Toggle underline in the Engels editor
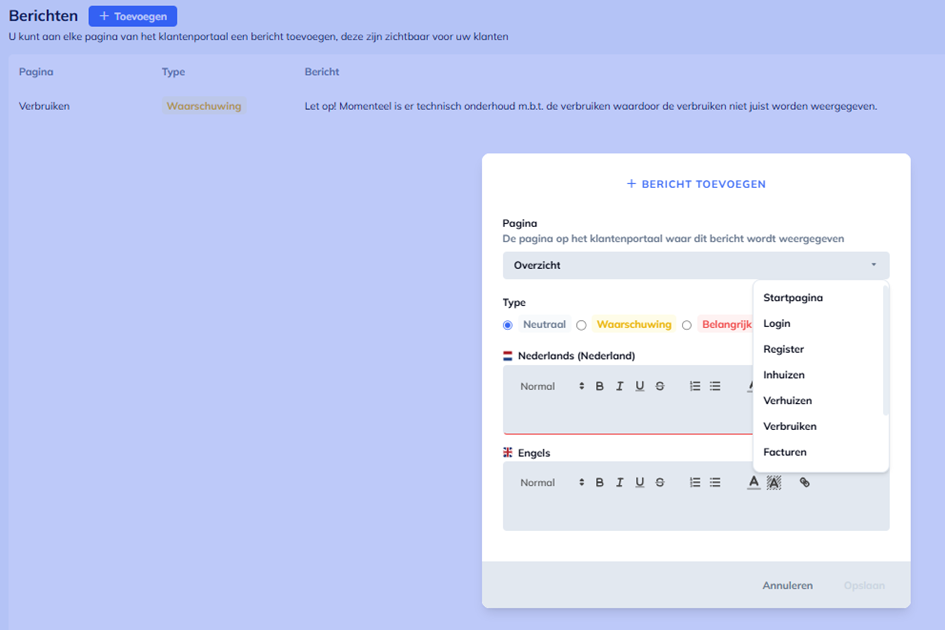This screenshot has height=630, width=945. tap(639, 482)
